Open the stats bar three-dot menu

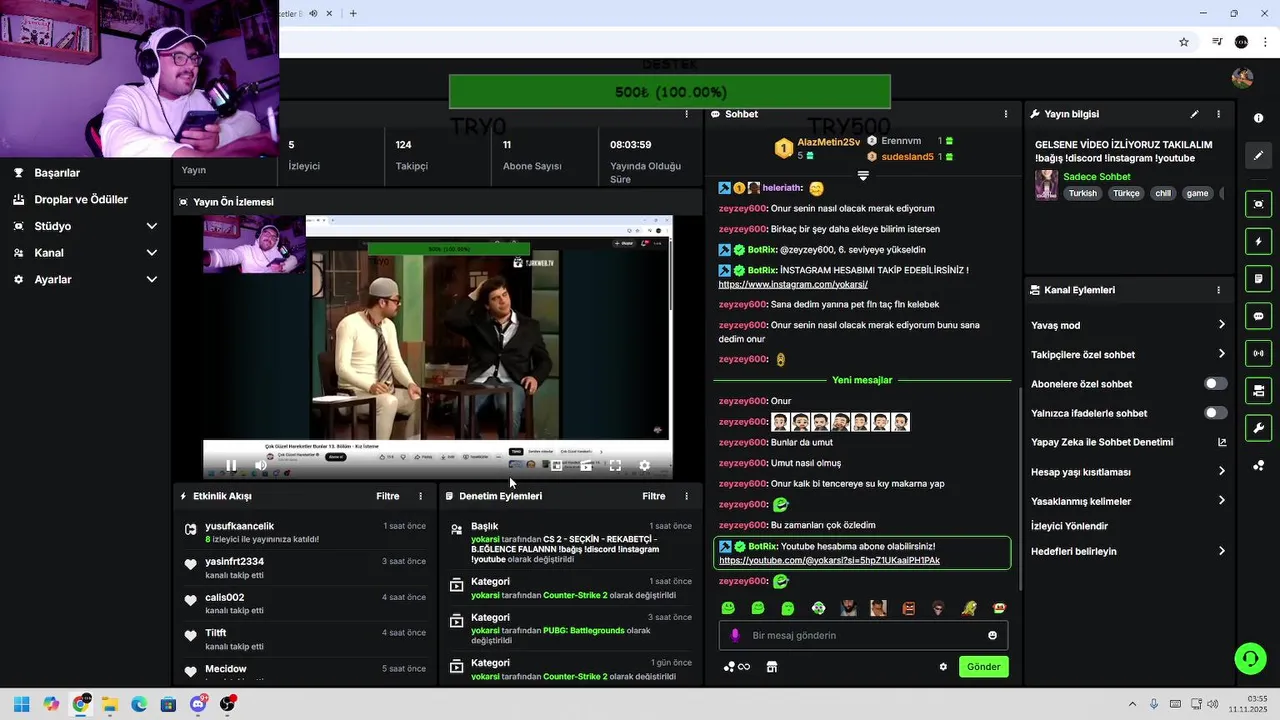coord(686,114)
